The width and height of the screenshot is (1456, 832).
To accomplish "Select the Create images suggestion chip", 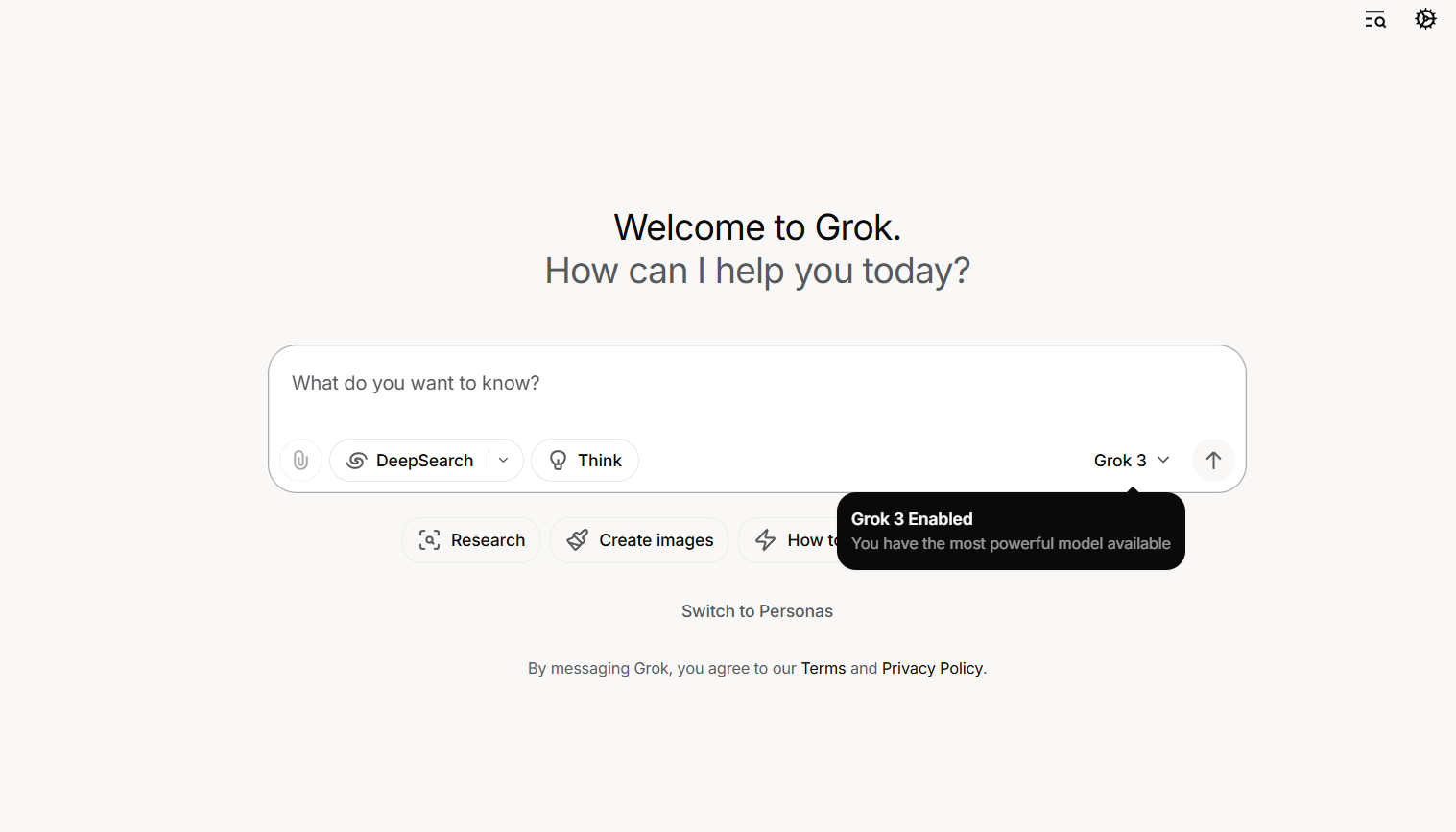I will pyautogui.click(x=639, y=540).
